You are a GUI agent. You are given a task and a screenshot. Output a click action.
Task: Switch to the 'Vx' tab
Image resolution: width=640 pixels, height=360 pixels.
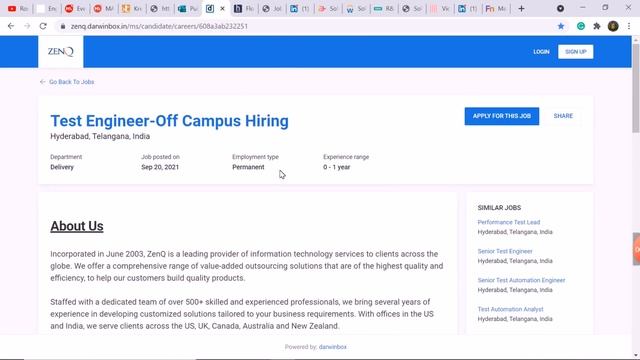440,9
